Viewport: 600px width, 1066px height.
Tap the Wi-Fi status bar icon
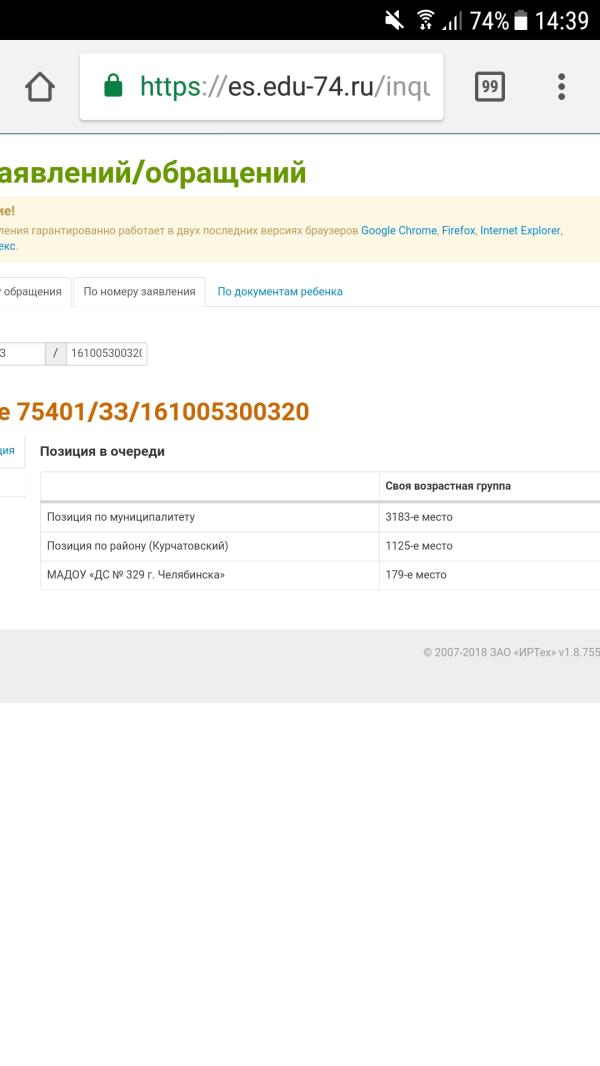pos(425,20)
